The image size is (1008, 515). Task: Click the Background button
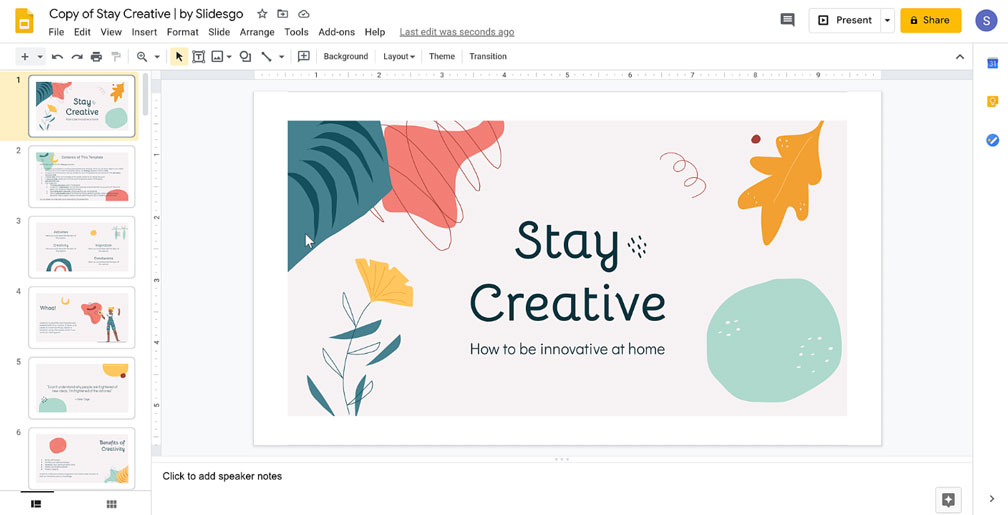(x=345, y=57)
